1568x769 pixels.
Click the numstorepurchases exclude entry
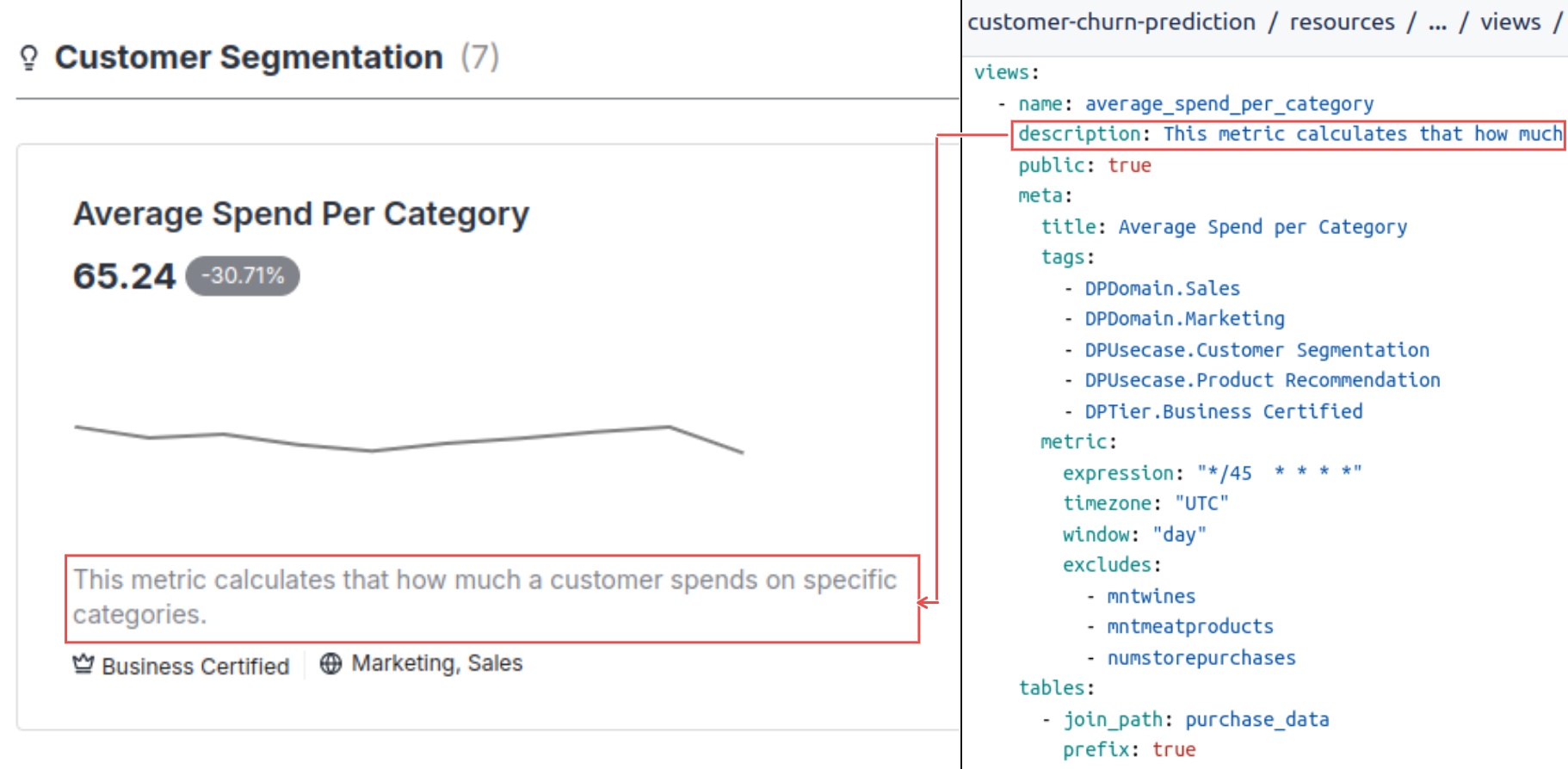click(x=1201, y=658)
